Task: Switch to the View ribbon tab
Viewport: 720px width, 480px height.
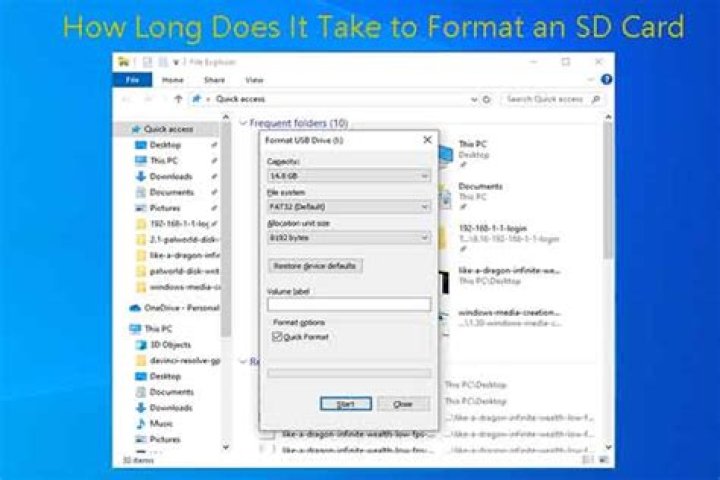Action: (254, 80)
